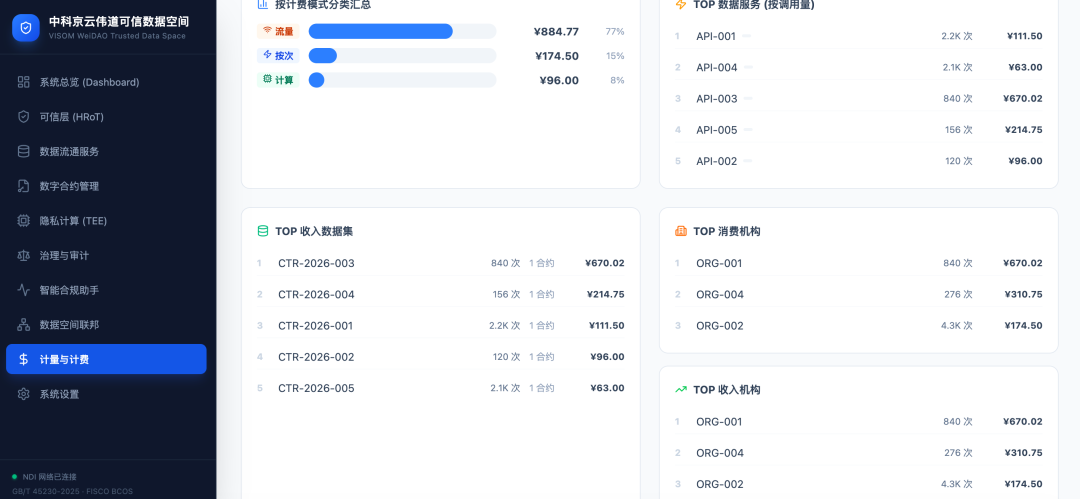The image size is (1080, 499).
Task: Click the 按次 billing mode tag
Action: point(278,56)
